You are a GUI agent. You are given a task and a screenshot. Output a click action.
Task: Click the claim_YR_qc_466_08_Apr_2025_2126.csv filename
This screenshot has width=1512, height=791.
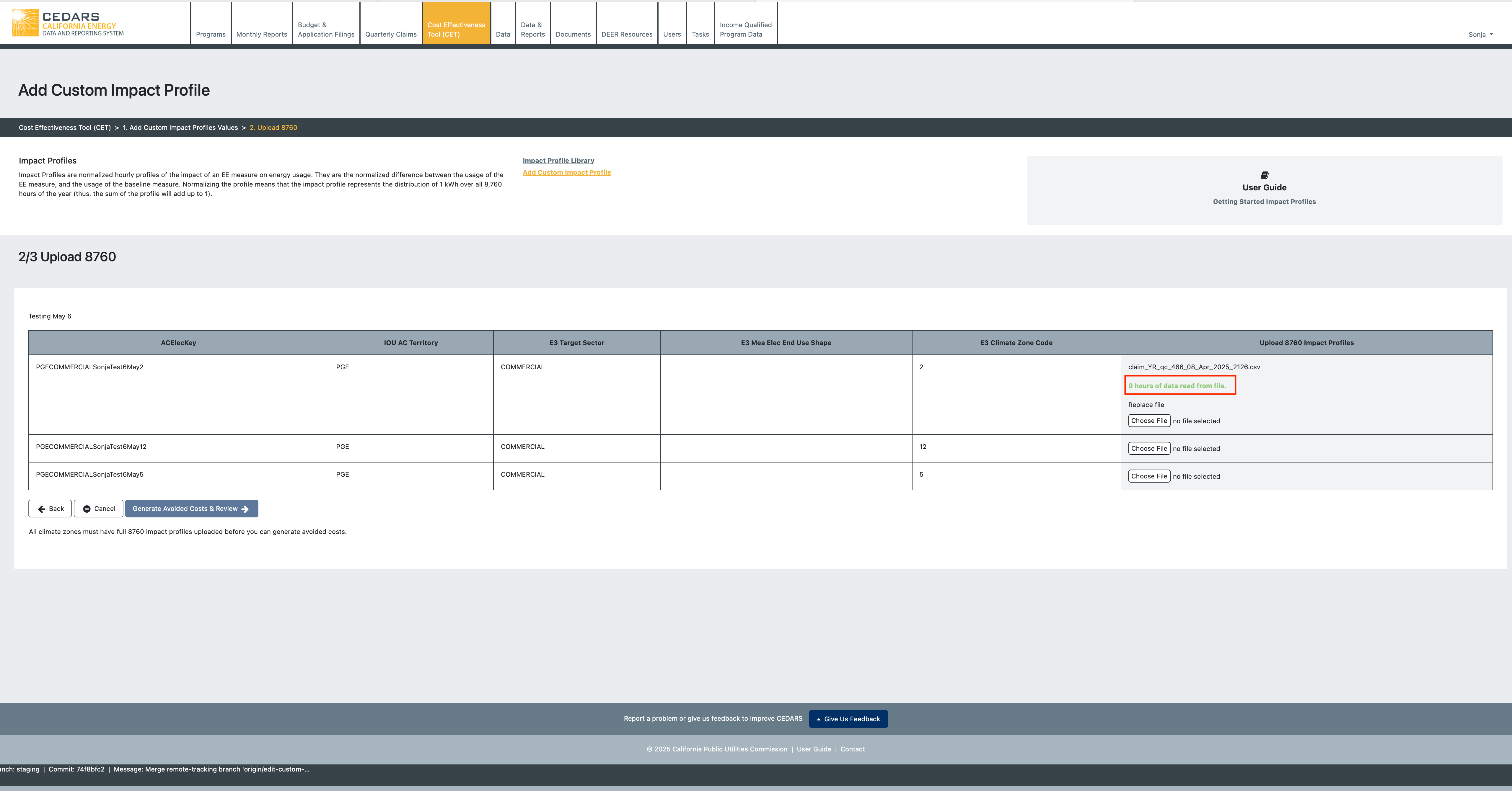[1194, 367]
